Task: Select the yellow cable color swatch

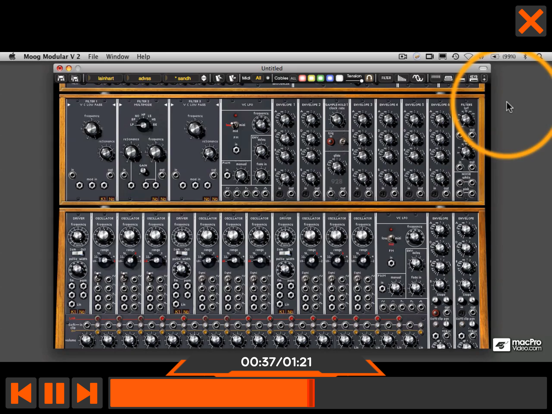Action: pyautogui.click(x=312, y=78)
